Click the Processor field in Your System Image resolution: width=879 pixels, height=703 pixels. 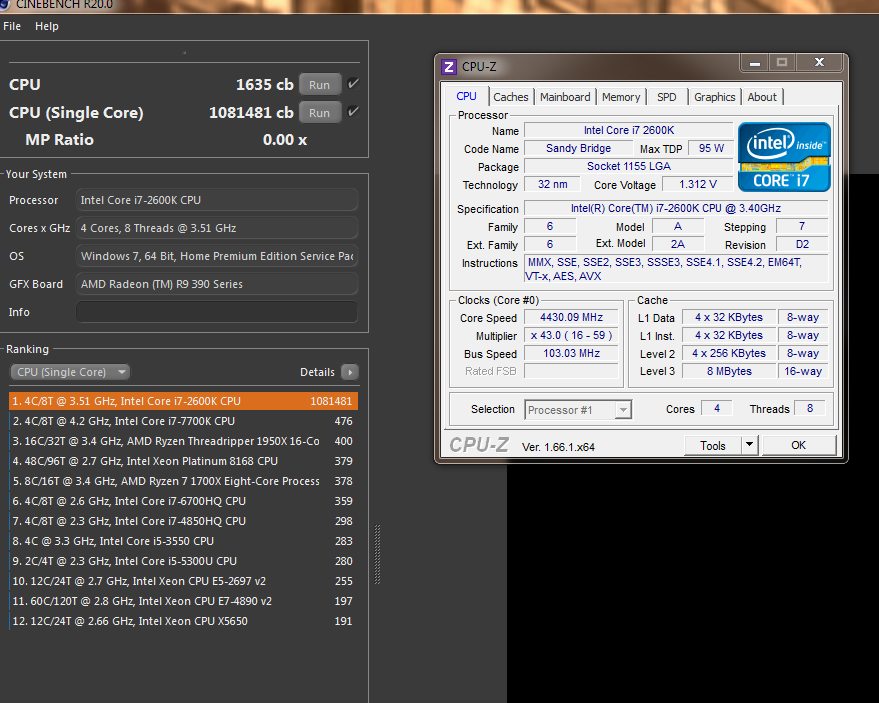tap(217, 200)
